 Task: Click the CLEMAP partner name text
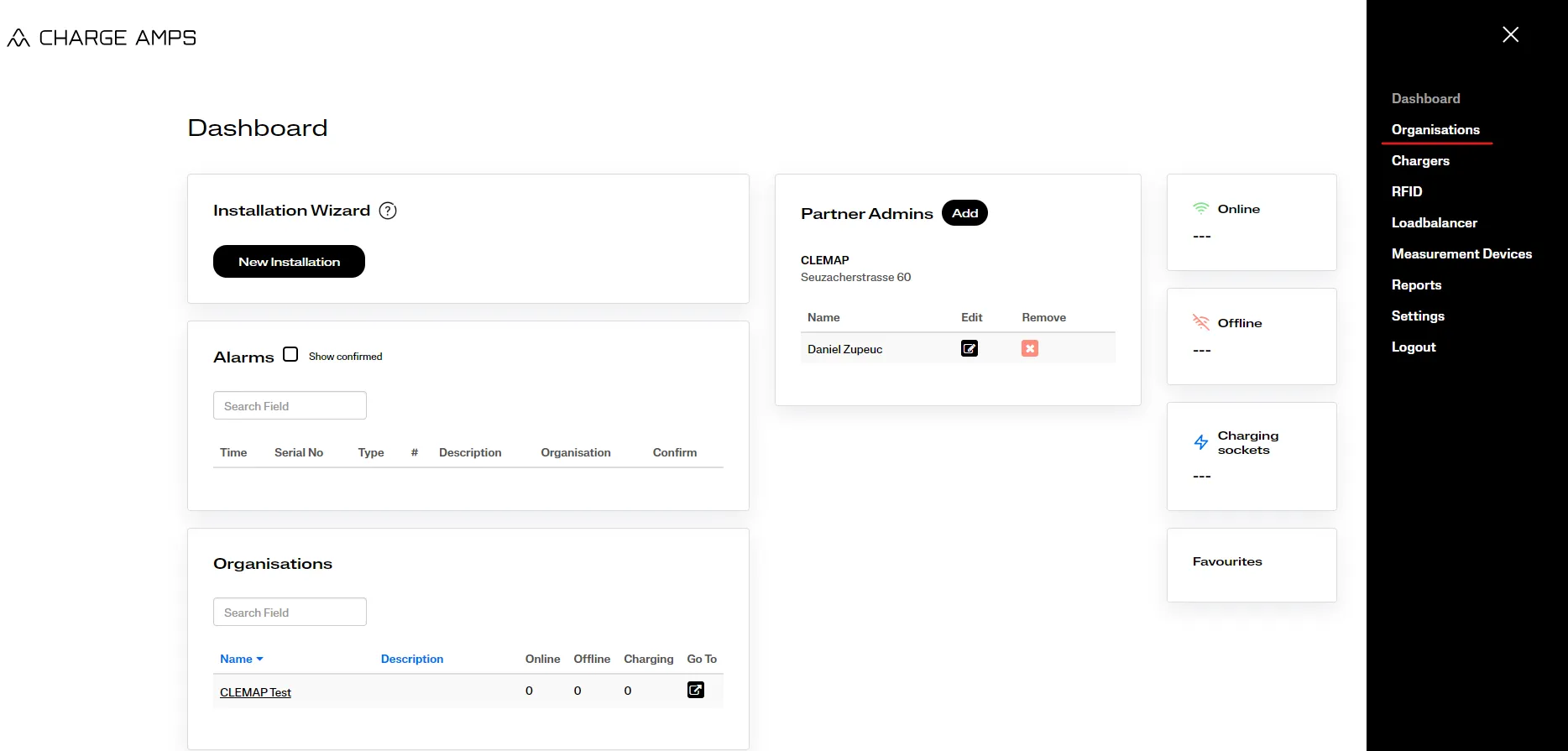[x=825, y=260]
